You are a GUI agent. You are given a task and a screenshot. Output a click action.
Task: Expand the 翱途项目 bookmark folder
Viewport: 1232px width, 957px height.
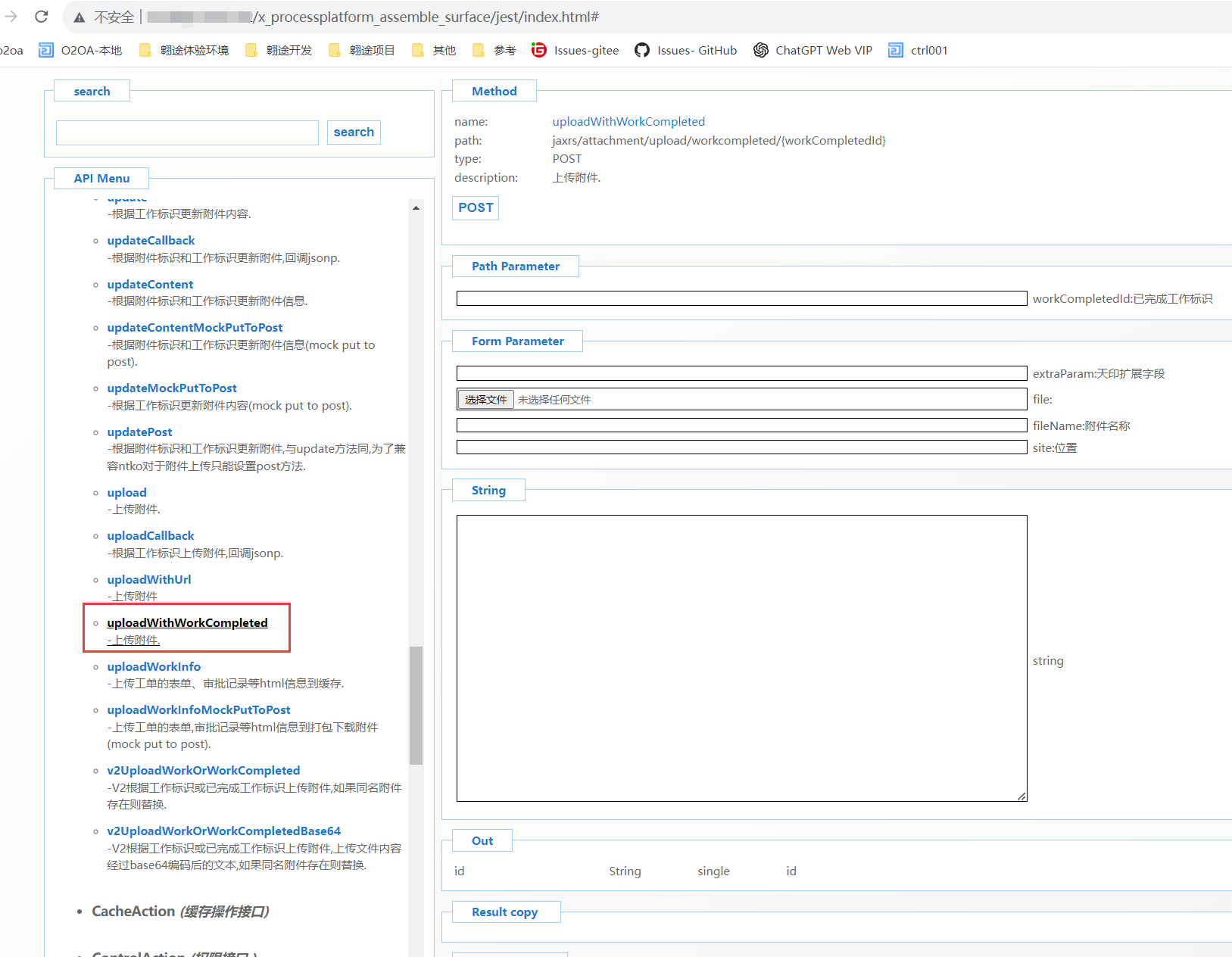coord(363,51)
